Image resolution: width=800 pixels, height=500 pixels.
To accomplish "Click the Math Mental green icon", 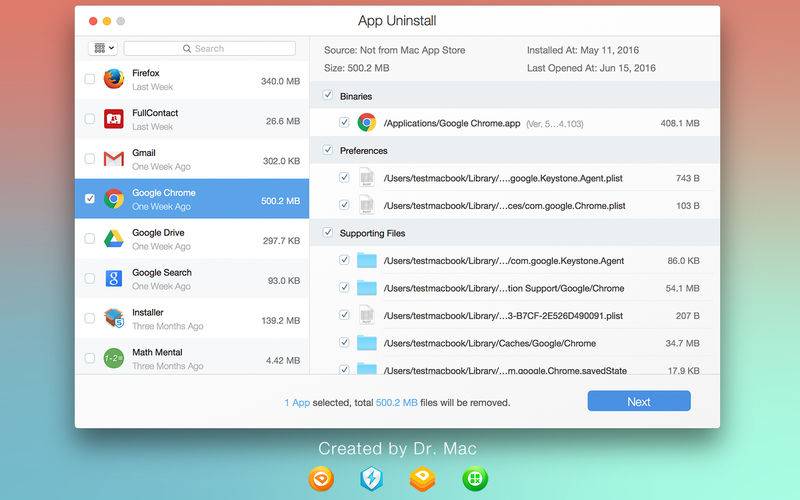I will click(x=113, y=358).
